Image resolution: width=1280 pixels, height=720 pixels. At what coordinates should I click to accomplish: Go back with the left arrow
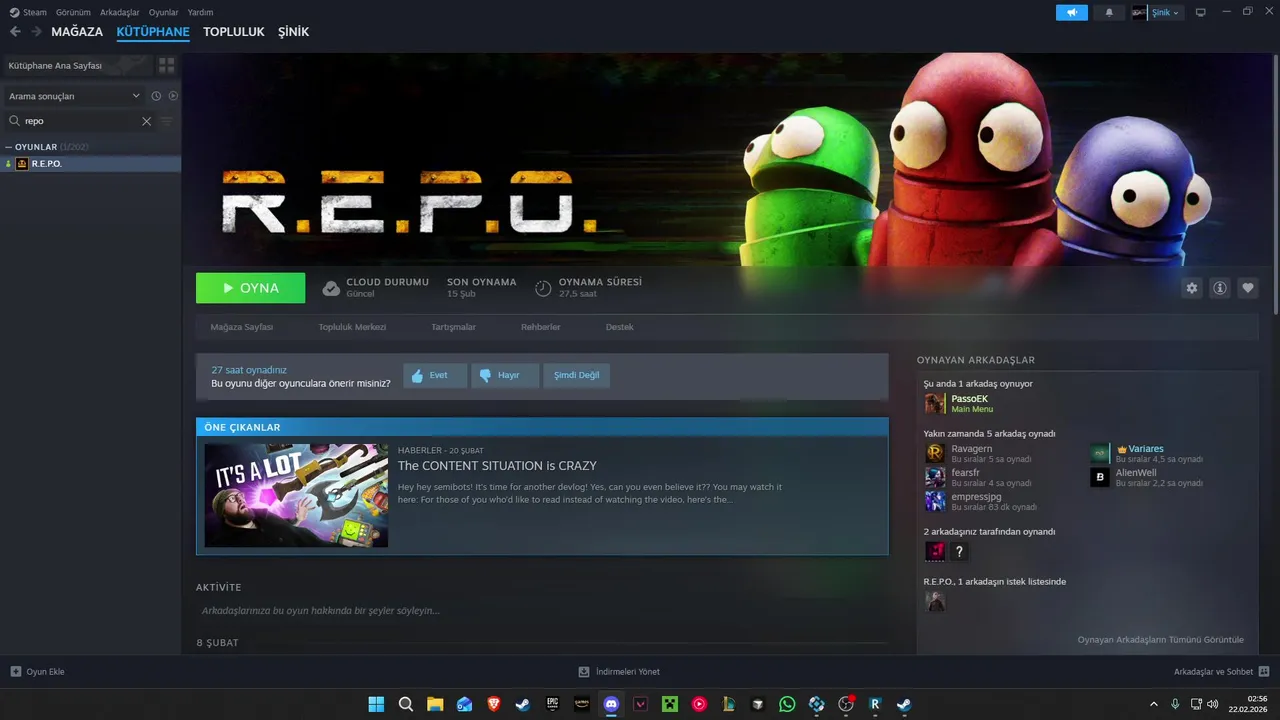(15, 32)
